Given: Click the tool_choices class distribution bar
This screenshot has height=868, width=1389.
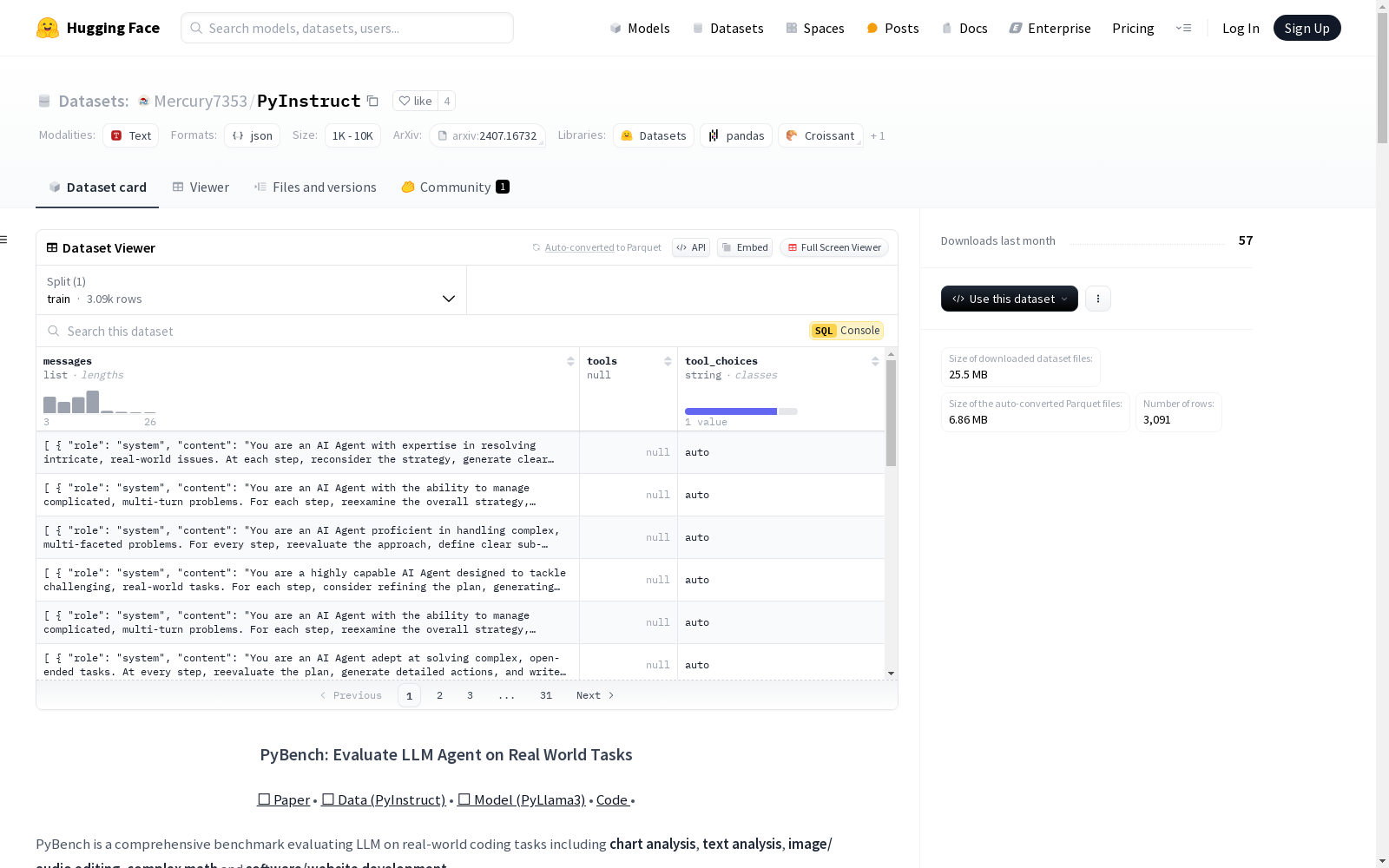Looking at the screenshot, I should [x=741, y=411].
